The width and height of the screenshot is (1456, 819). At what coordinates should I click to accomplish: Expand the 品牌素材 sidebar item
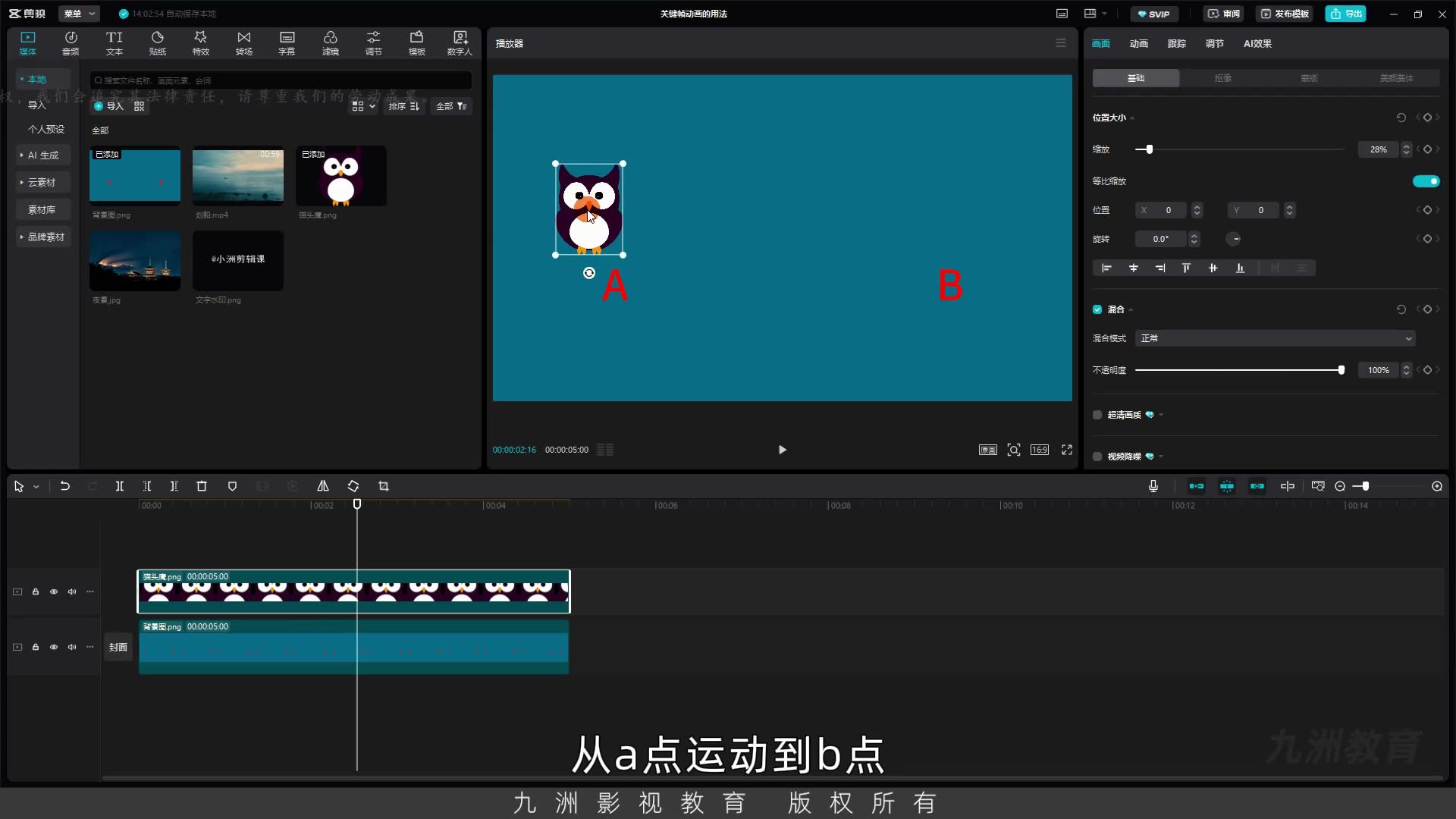click(42, 237)
